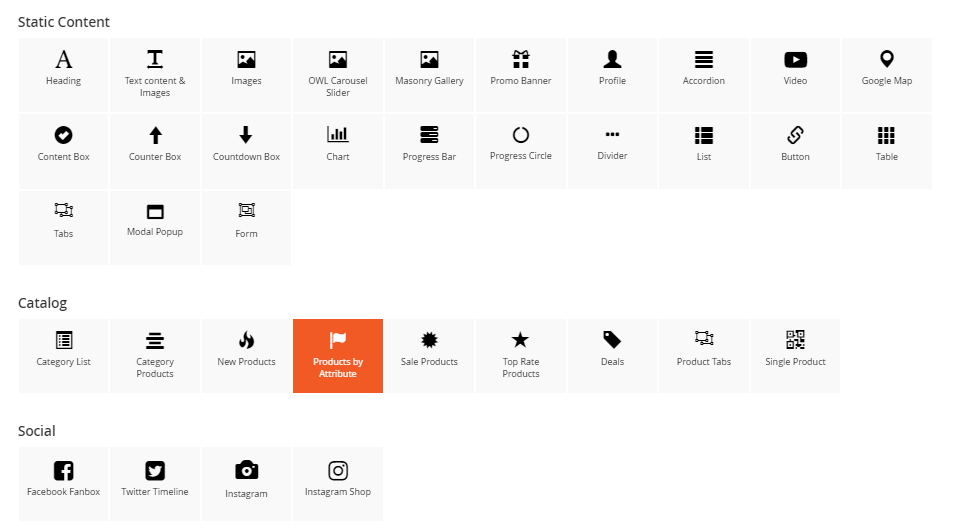Choose the Modal Popup element
The height and width of the screenshot is (531, 953).
click(x=155, y=220)
